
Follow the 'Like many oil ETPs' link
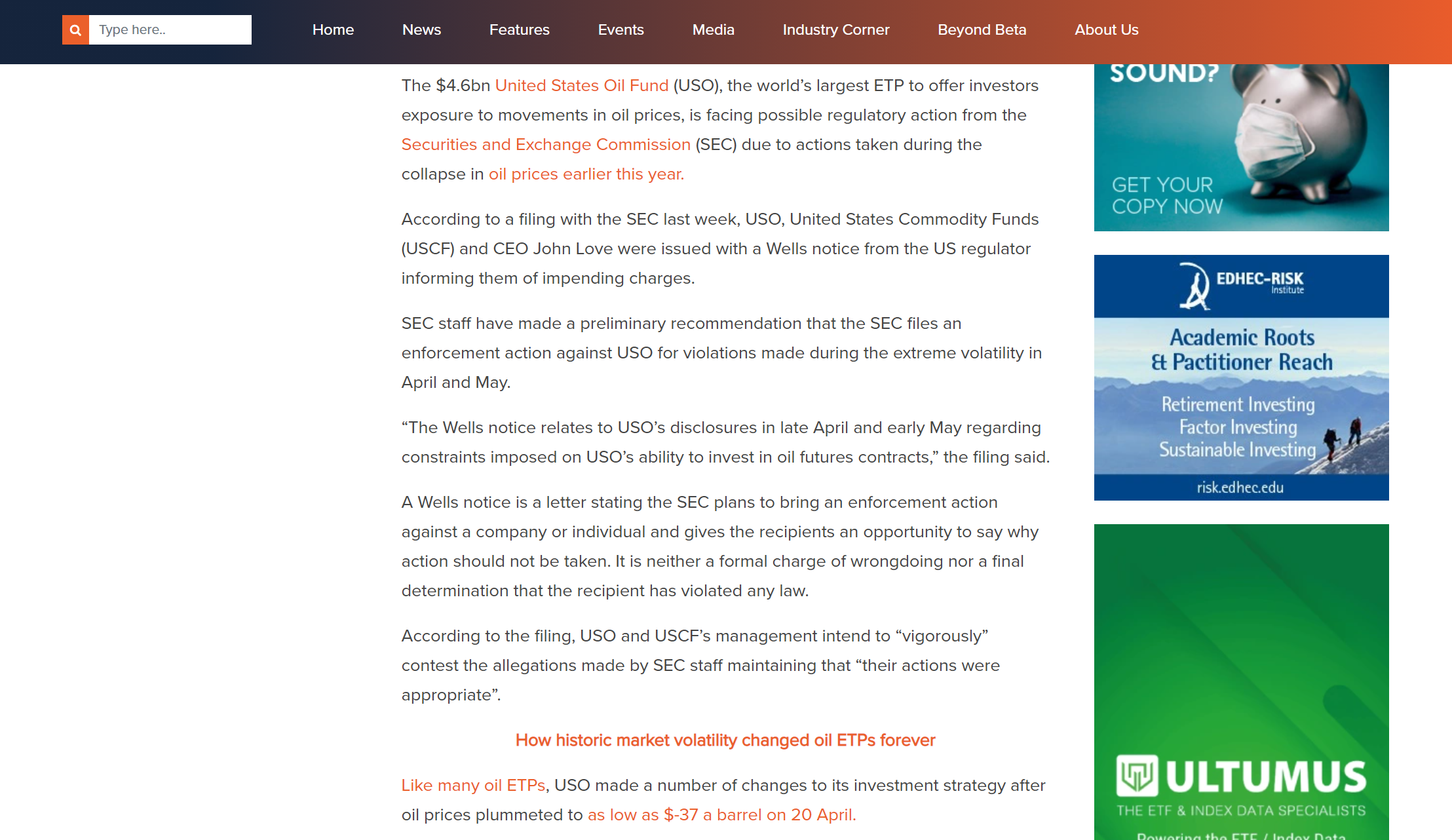click(473, 785)
